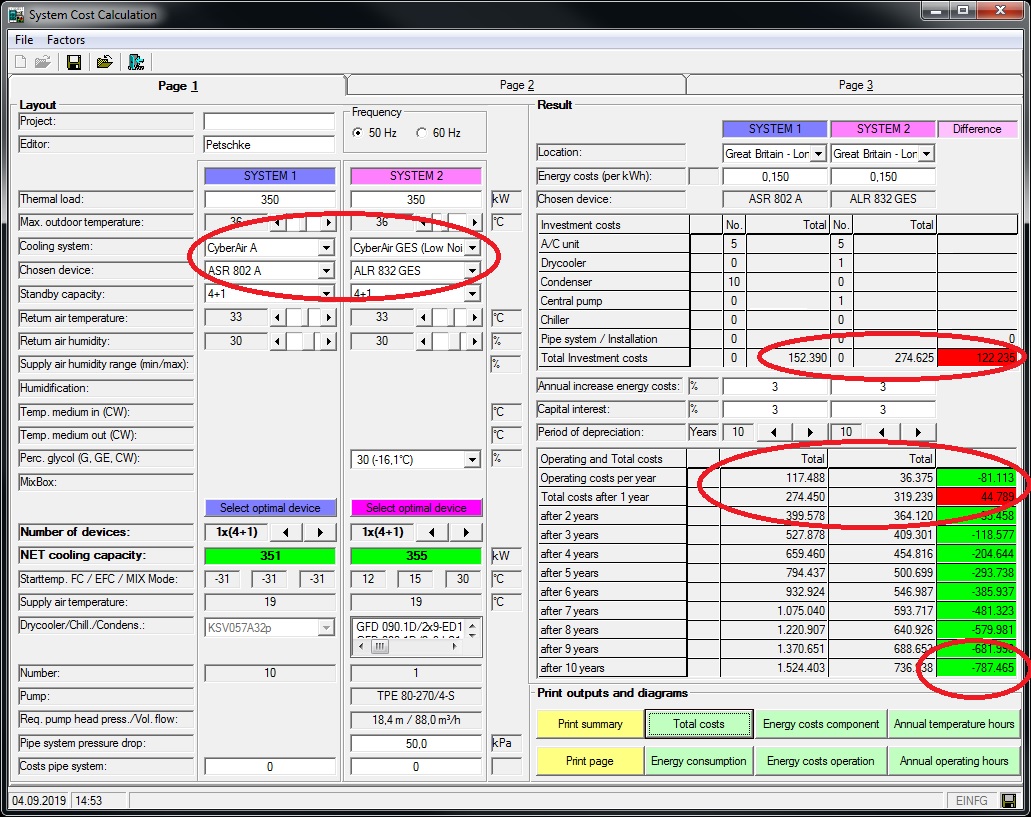Viewport: 1031px width, 817px height.
Task: Expand the System 1 Chosen device dropdown
Action: click(326, 271)
